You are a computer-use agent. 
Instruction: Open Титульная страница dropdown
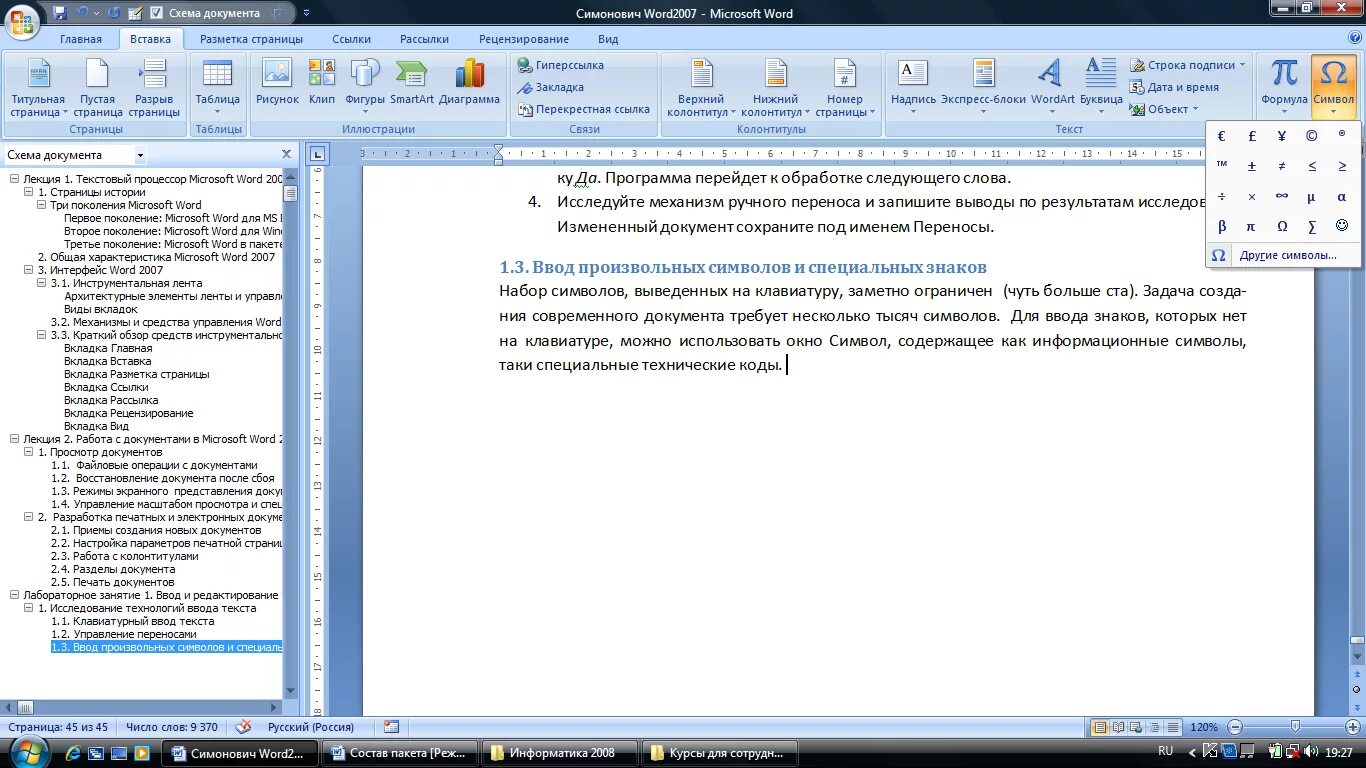pos(37,88)
